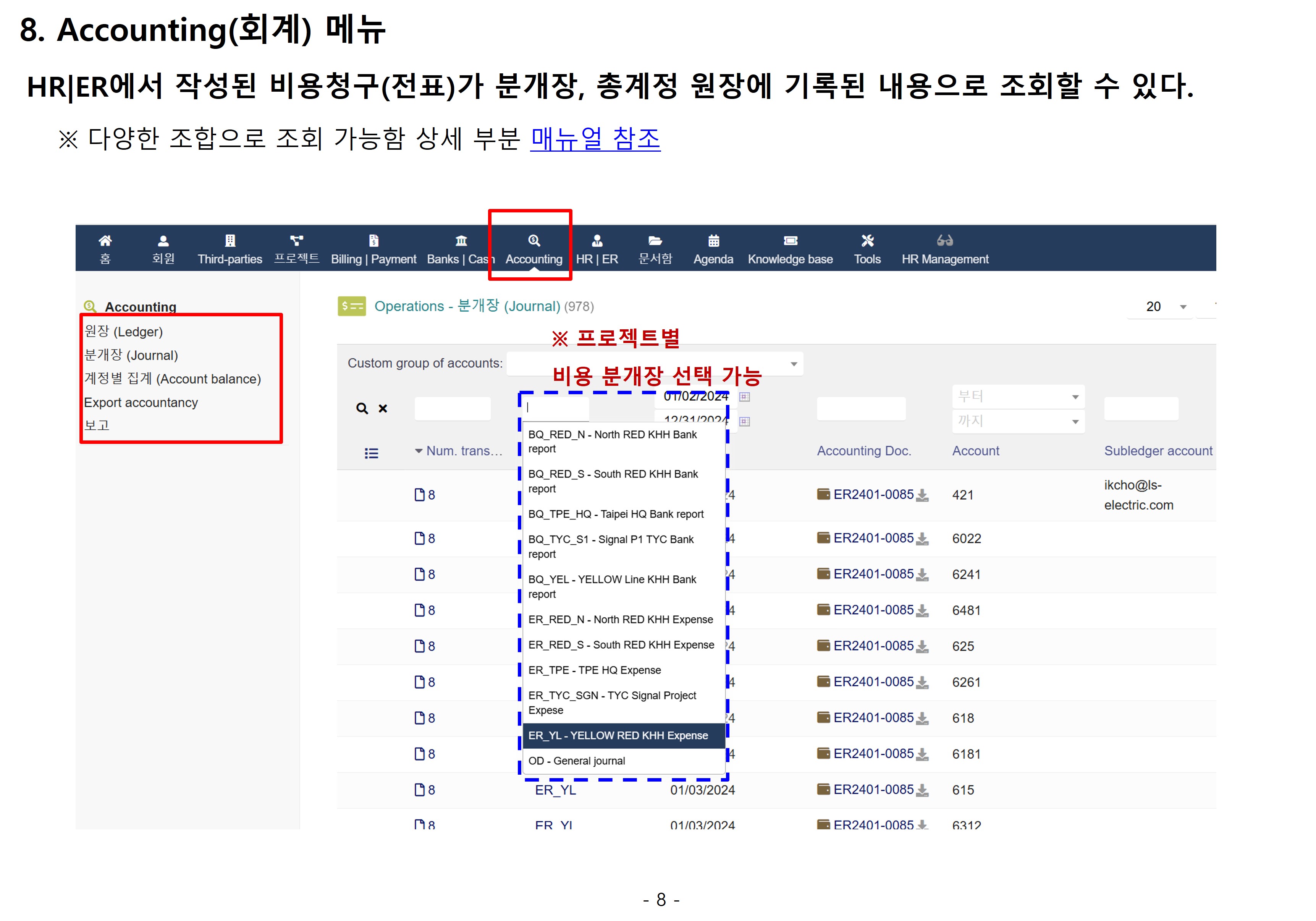This screenshot has width=1316, height=921.
Task: Open the column selector list icon
Action: pos(371,453)
